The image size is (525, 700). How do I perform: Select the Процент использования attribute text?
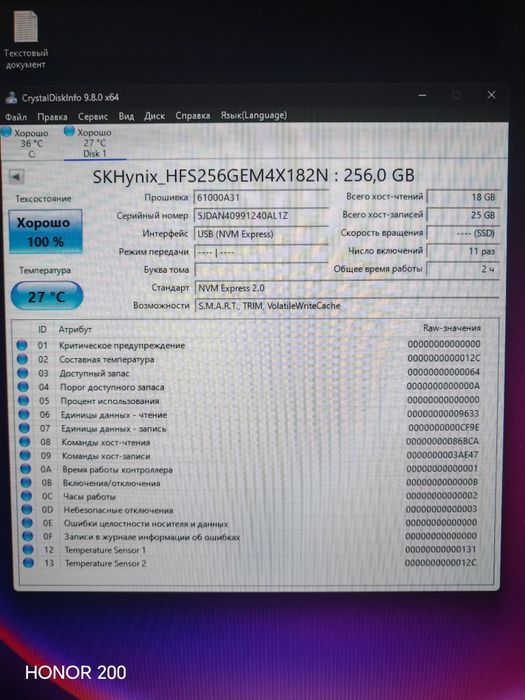click(110, 401)
